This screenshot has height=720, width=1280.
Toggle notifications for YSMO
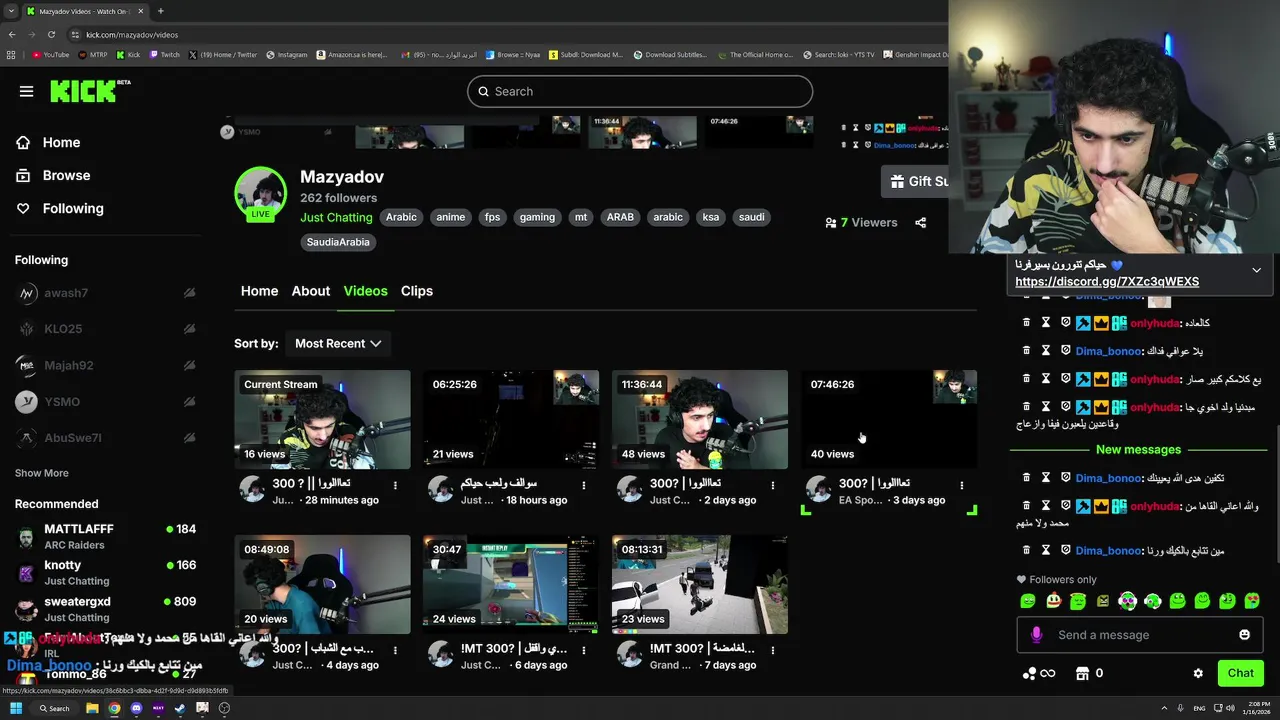[x=189, y=402]
